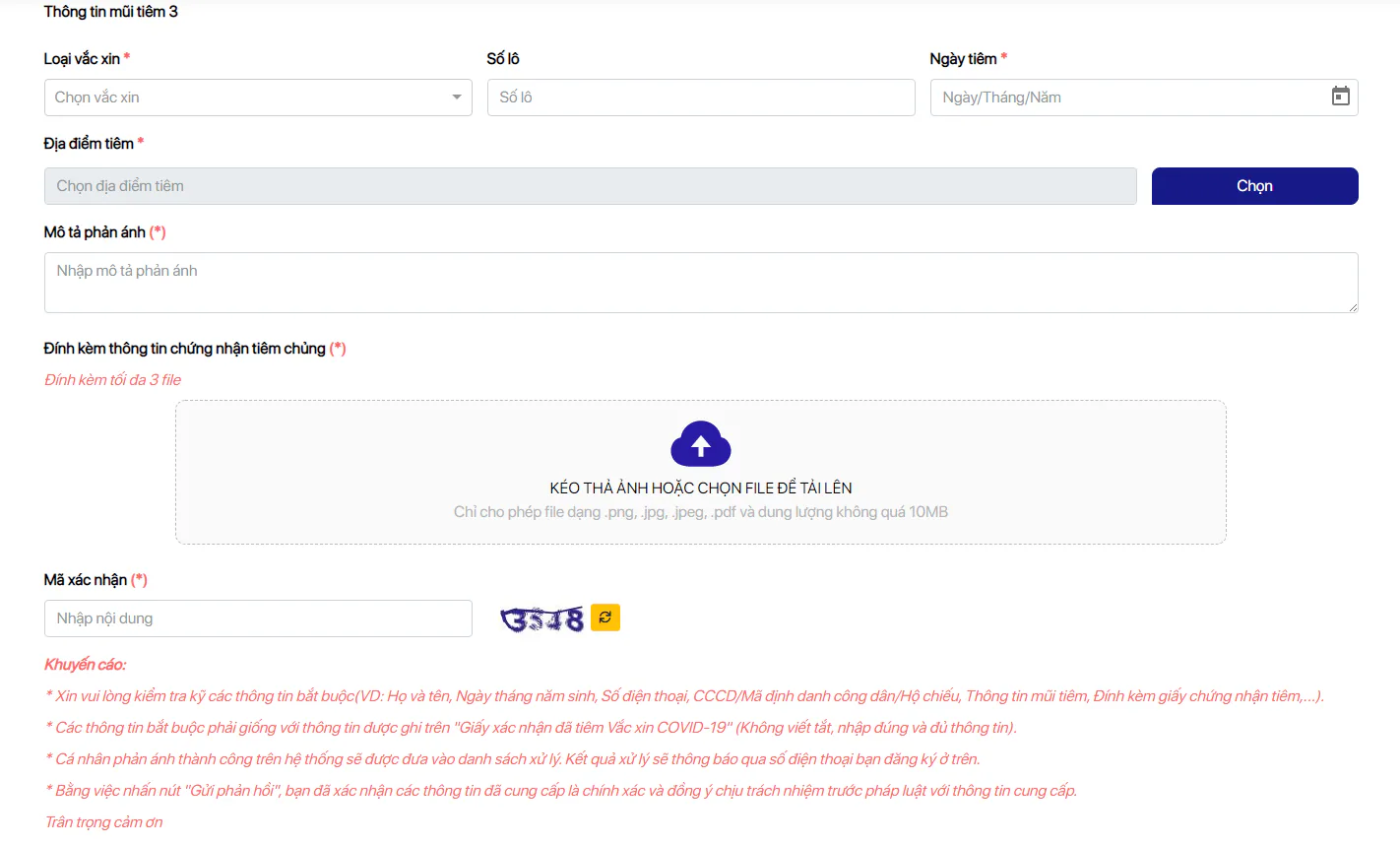Click the Đính kèm tối đa 3 file note
This screenshot has height=845, width=1400.
[x=112, y=380]
